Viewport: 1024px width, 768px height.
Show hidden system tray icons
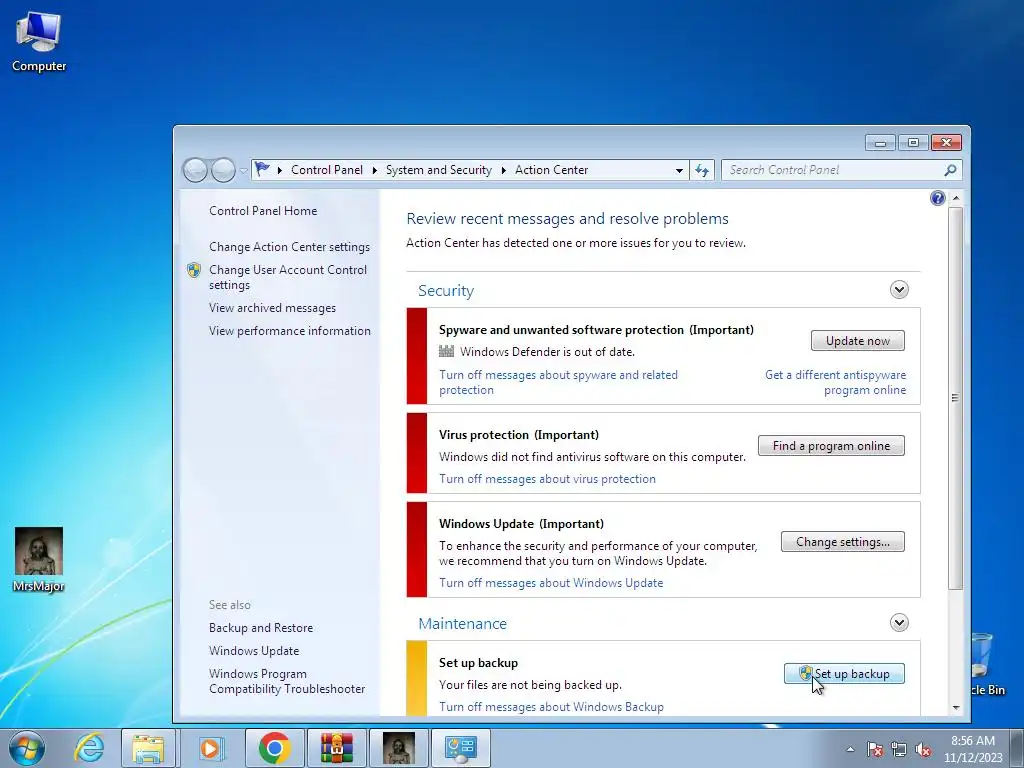(x=850, y=749)
